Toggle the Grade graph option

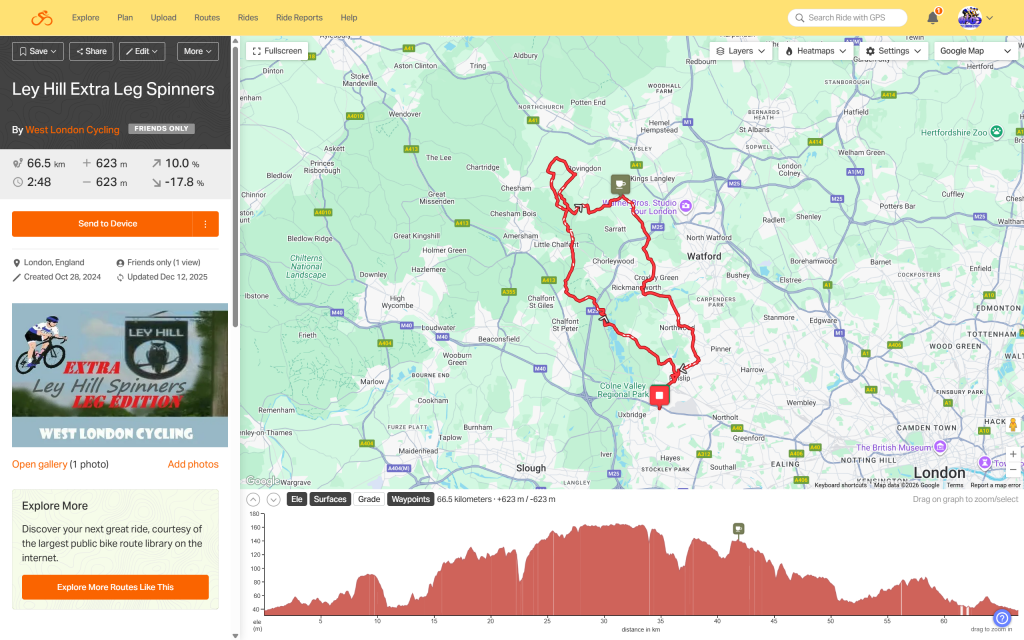click(369, 499)
